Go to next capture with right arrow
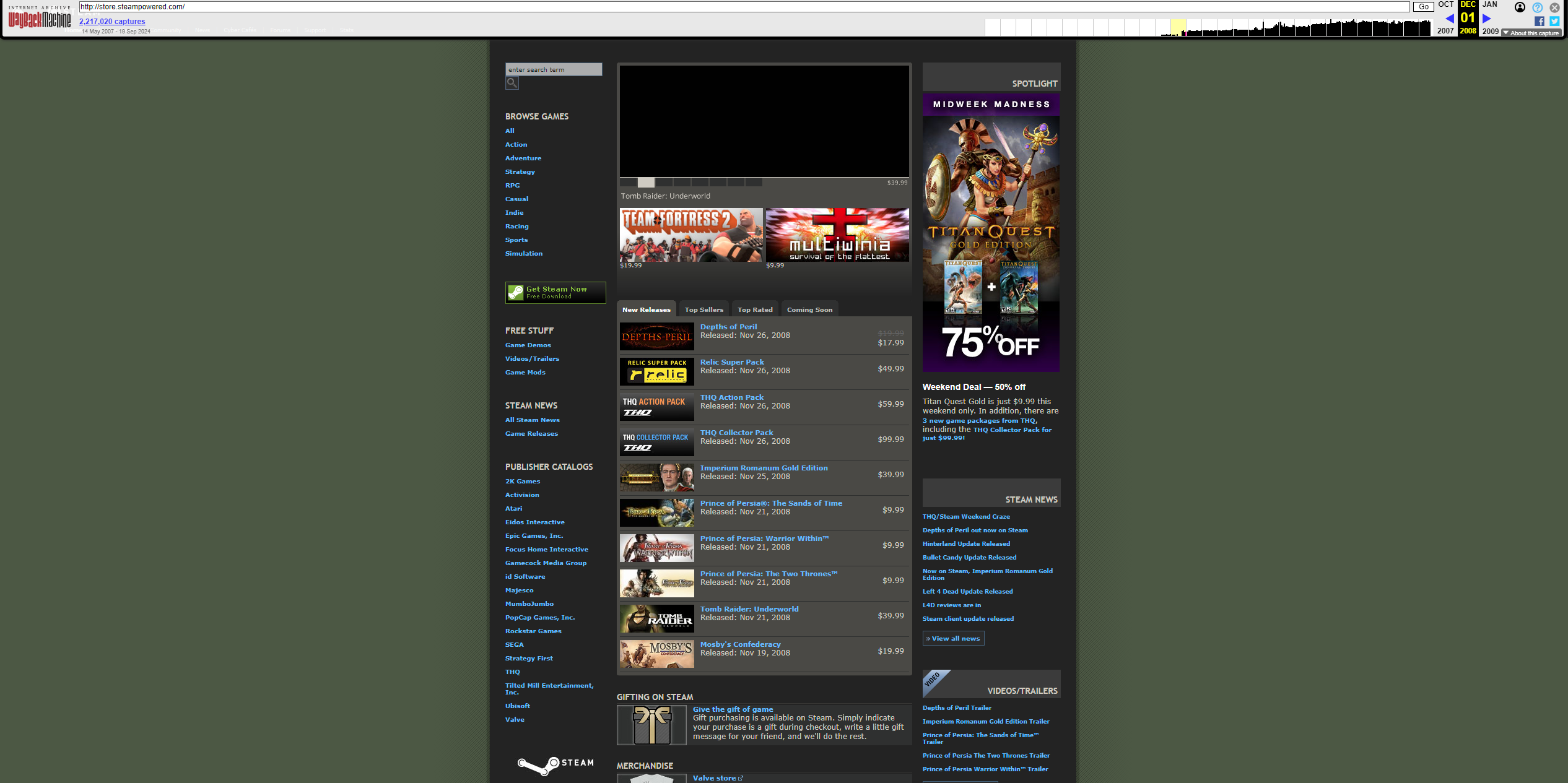 pyautogui.click(x=1486, y=19)
